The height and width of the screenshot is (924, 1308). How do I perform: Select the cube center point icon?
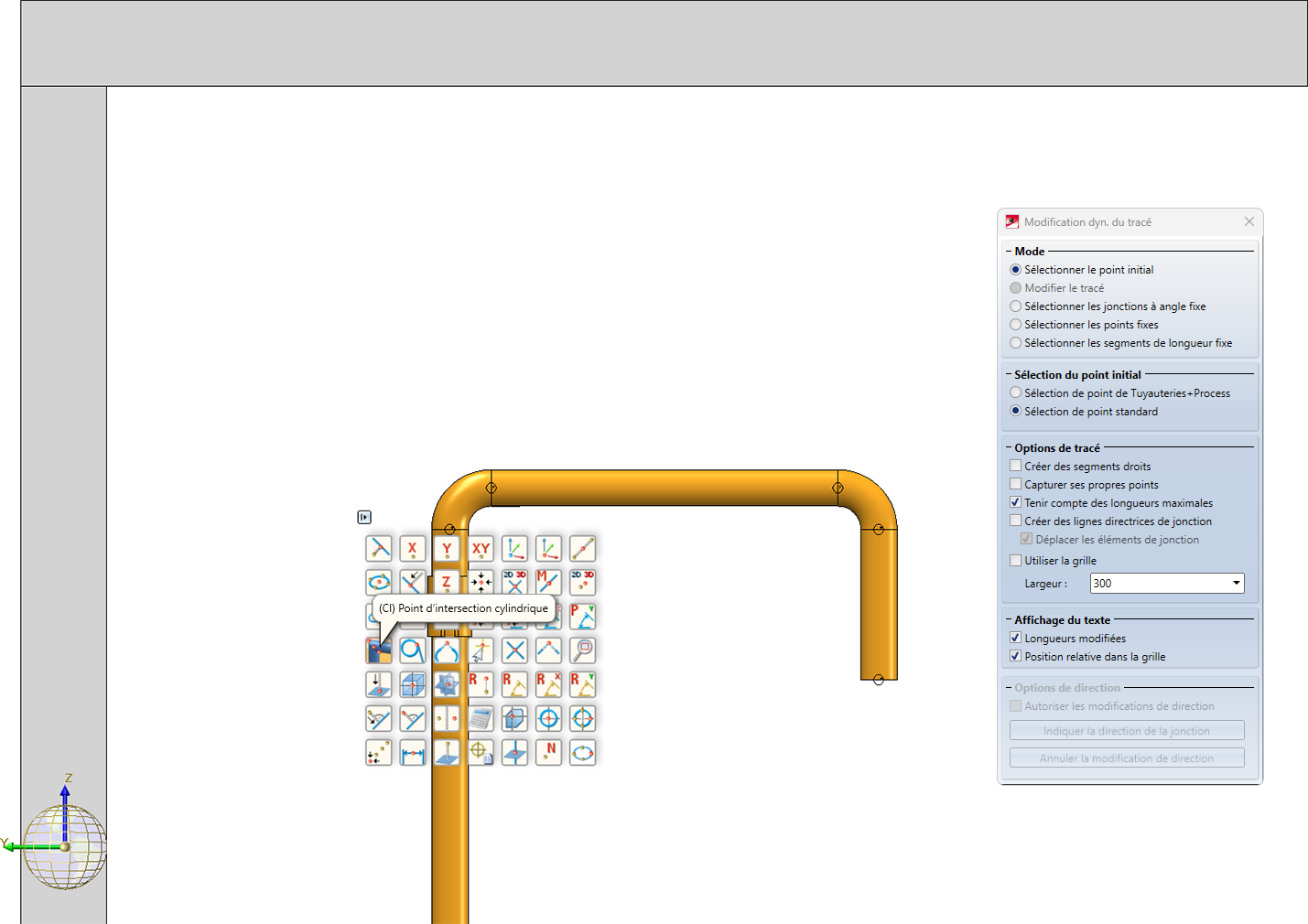tap(412, 684)
